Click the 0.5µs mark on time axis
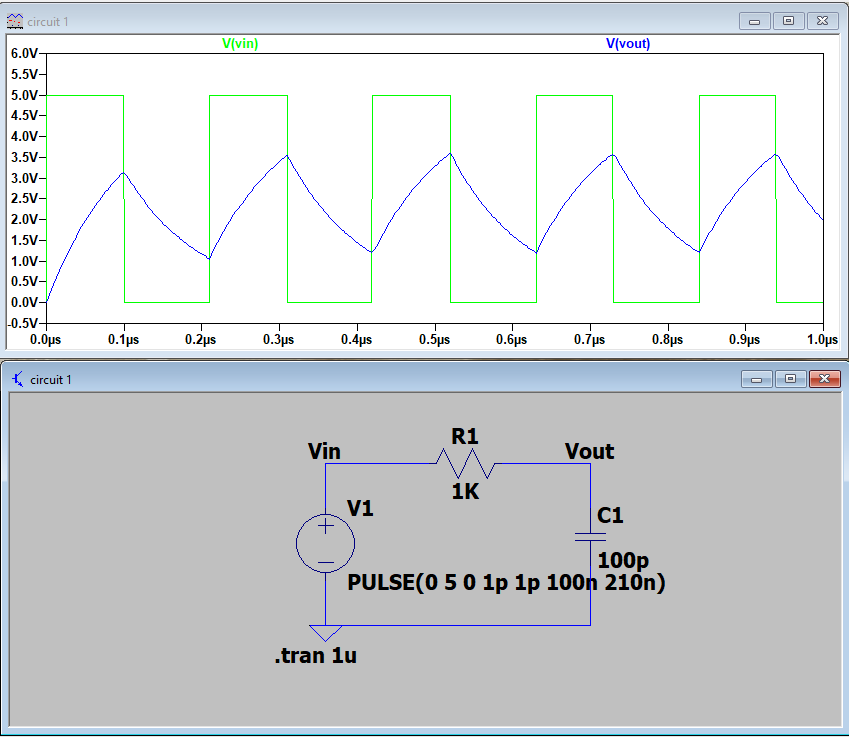The width and height of the screenshot is (849, 737). point(434,340)
